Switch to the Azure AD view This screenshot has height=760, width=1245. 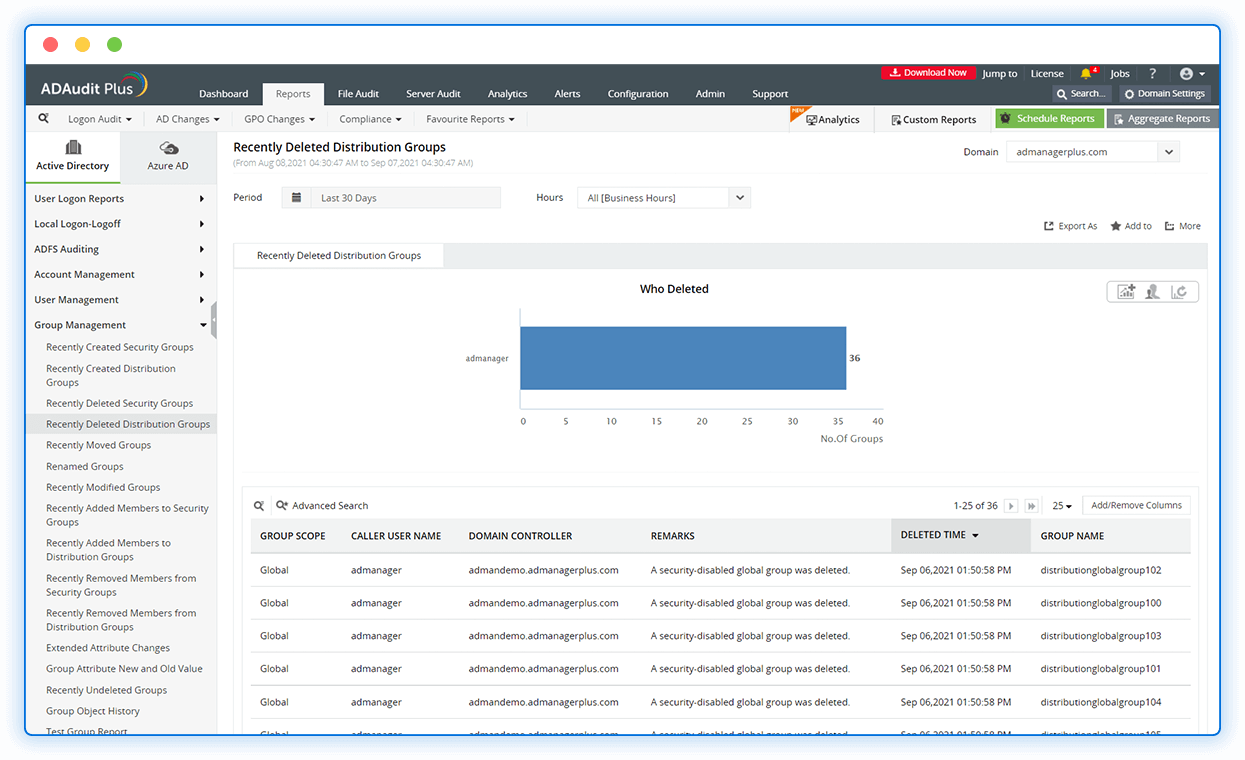pos(168,157)
